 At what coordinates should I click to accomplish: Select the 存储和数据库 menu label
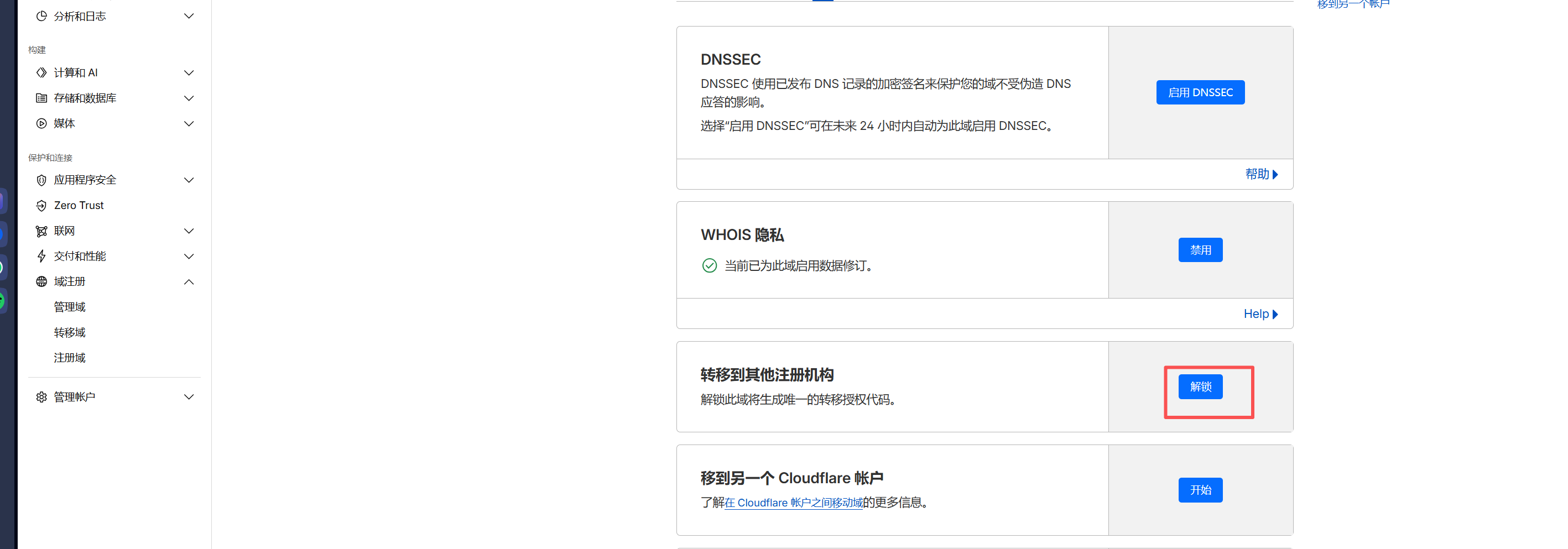[x=85, y=98]
